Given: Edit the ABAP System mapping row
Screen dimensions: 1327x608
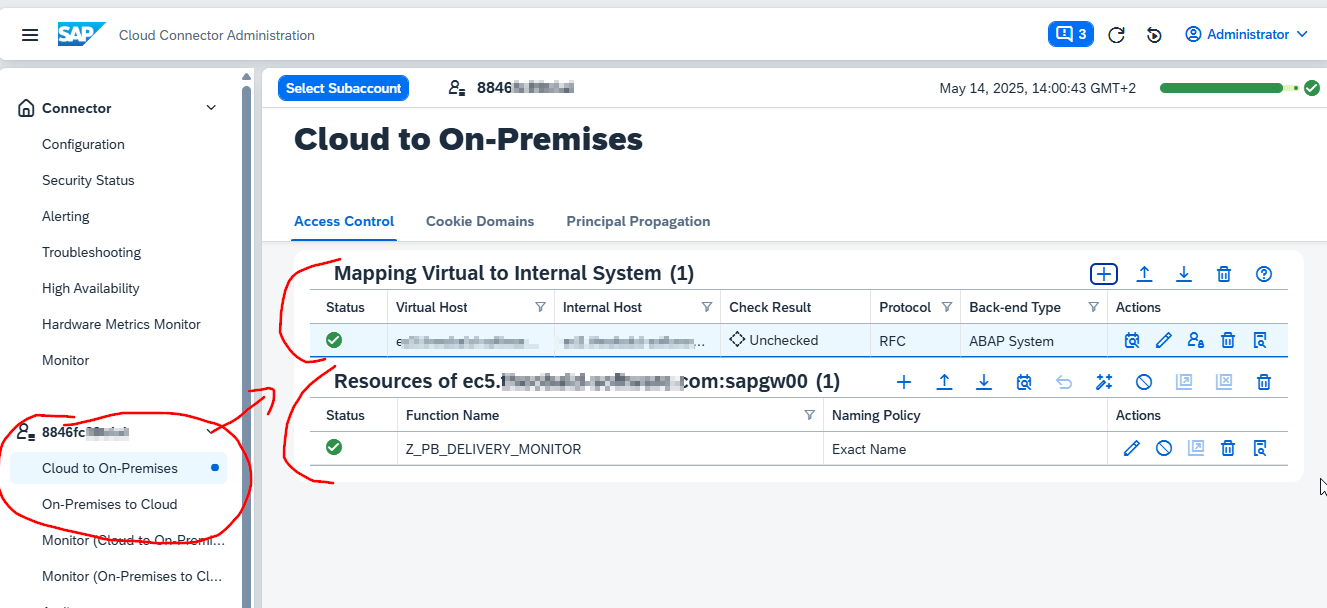Looking at the screenshot, I should [1163, 341].
